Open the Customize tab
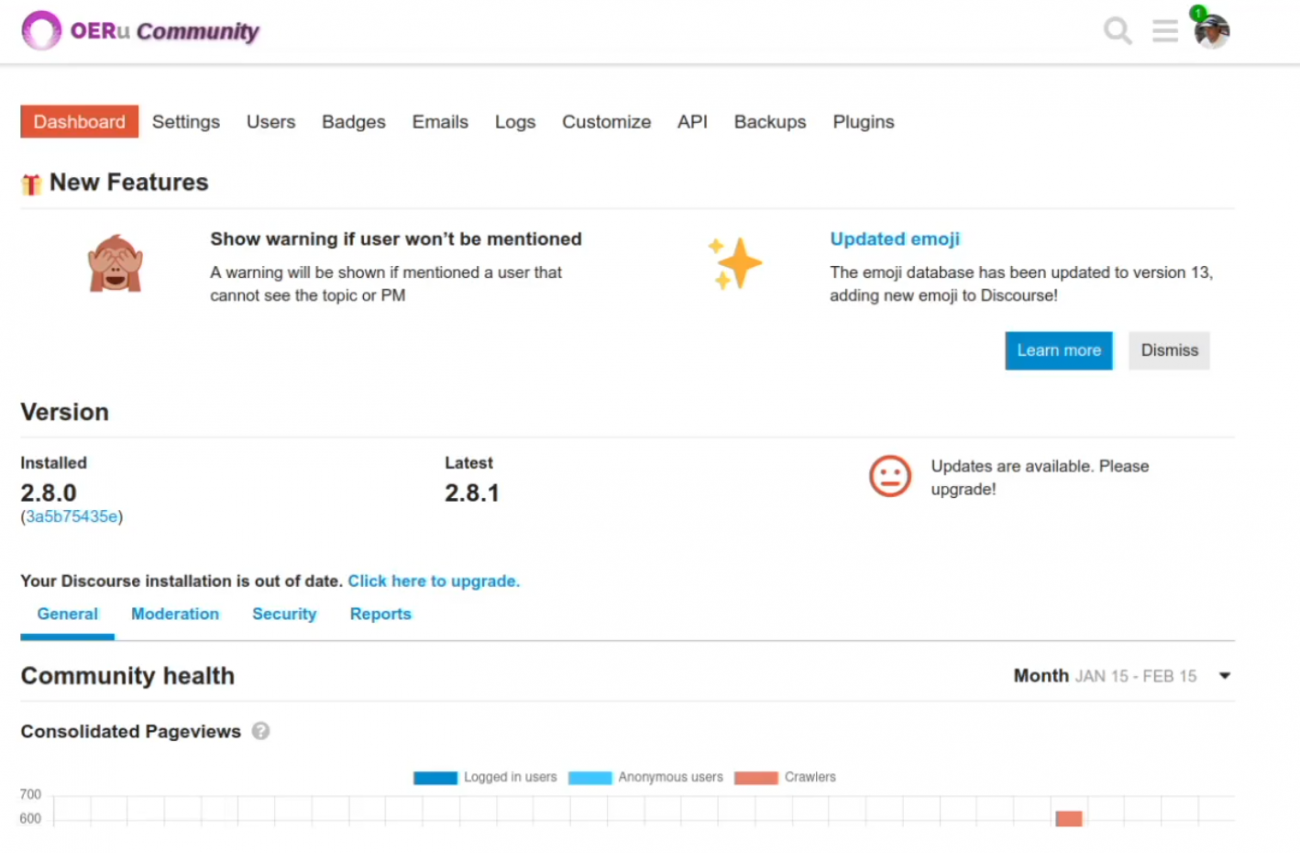This screenshot has height=853, width=1300. (x=606, y=122)
